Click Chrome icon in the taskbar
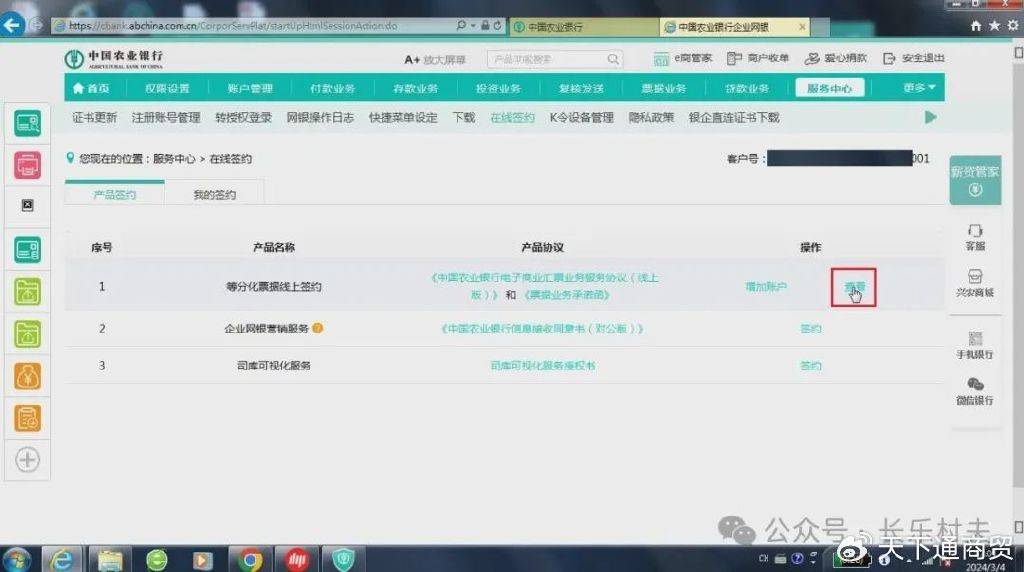The height and width of the screenshot is (572, 1024). pyautogui.click(x=249, y=560)
